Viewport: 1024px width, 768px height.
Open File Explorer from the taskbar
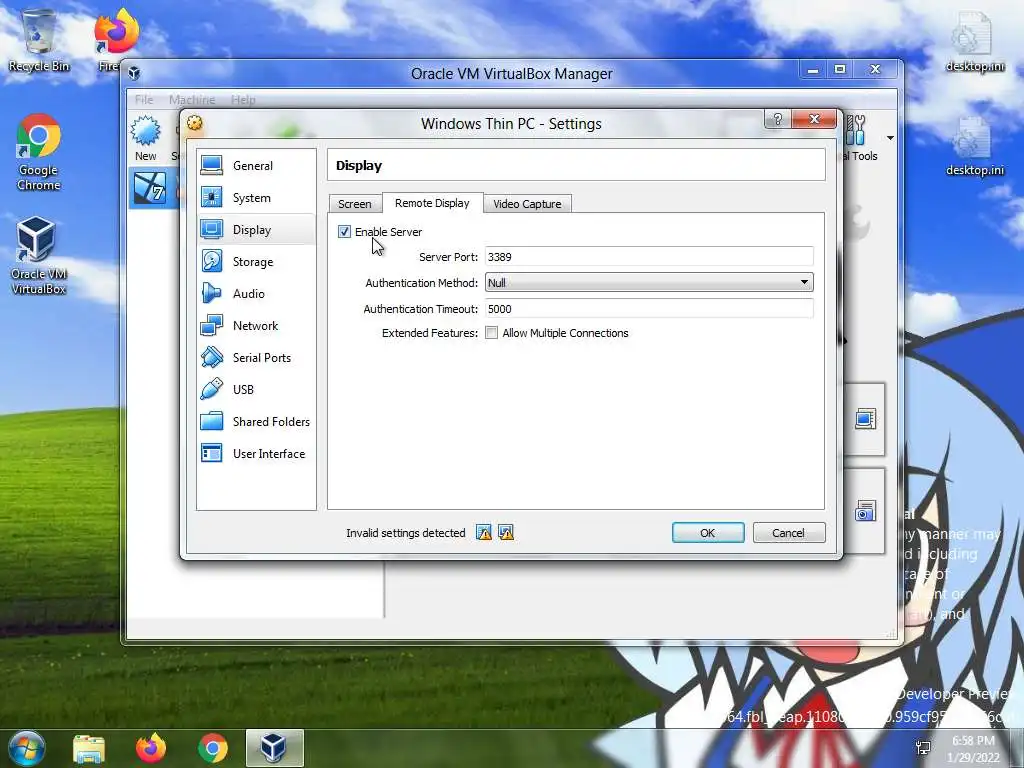pos(89,748)
